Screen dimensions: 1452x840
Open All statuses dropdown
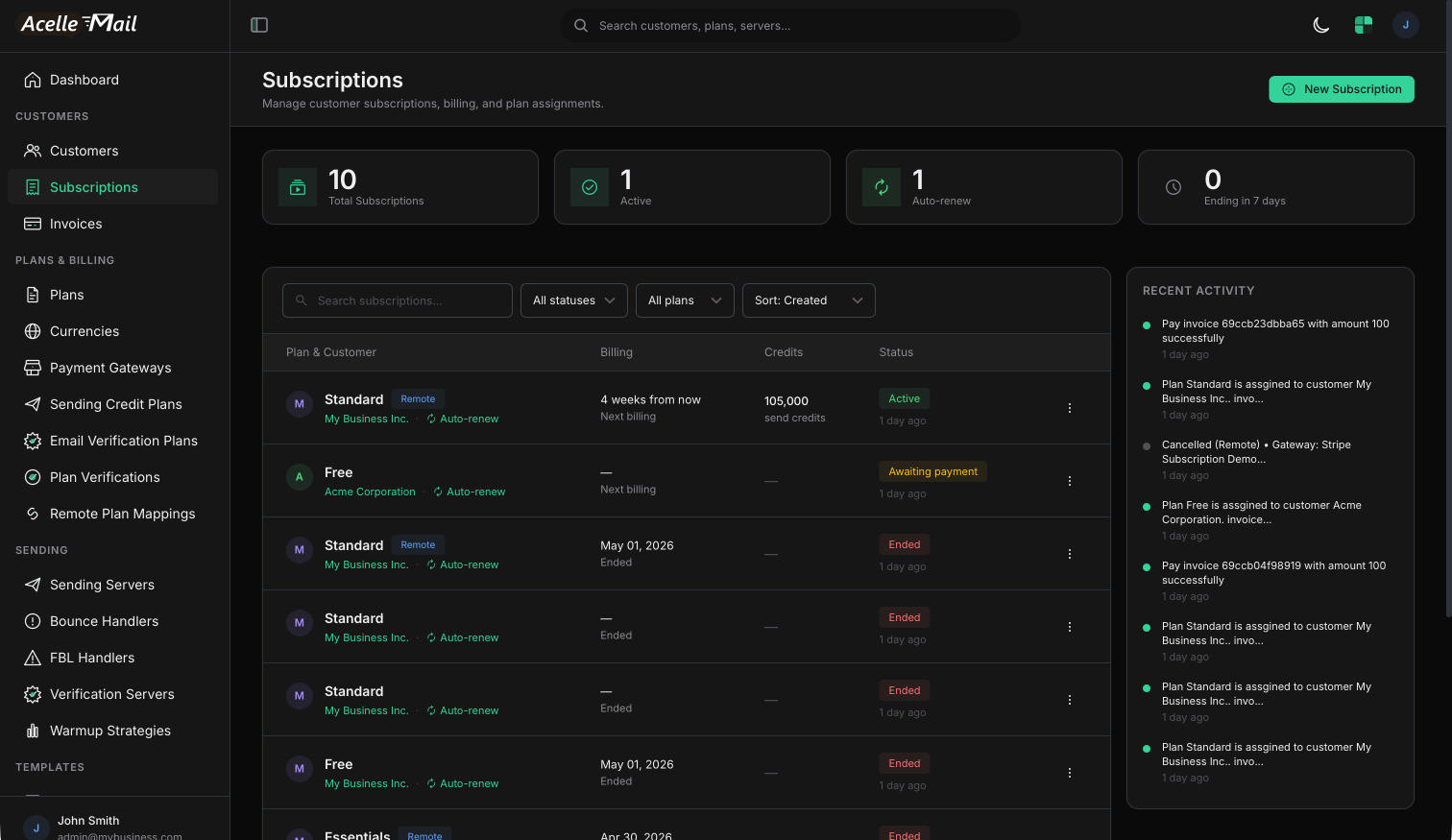point(574,300)
